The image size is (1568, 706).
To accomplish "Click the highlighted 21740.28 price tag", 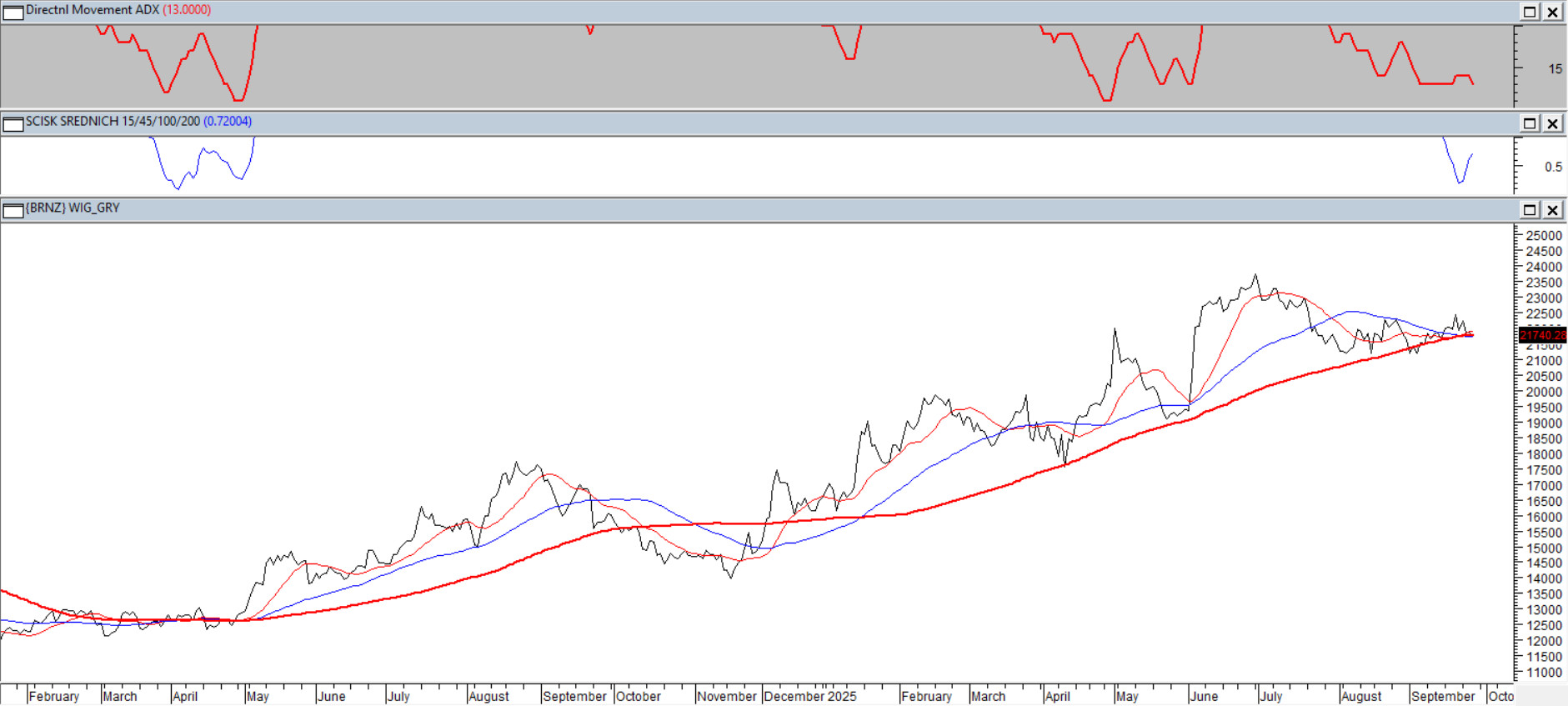I will point(1542,335).
